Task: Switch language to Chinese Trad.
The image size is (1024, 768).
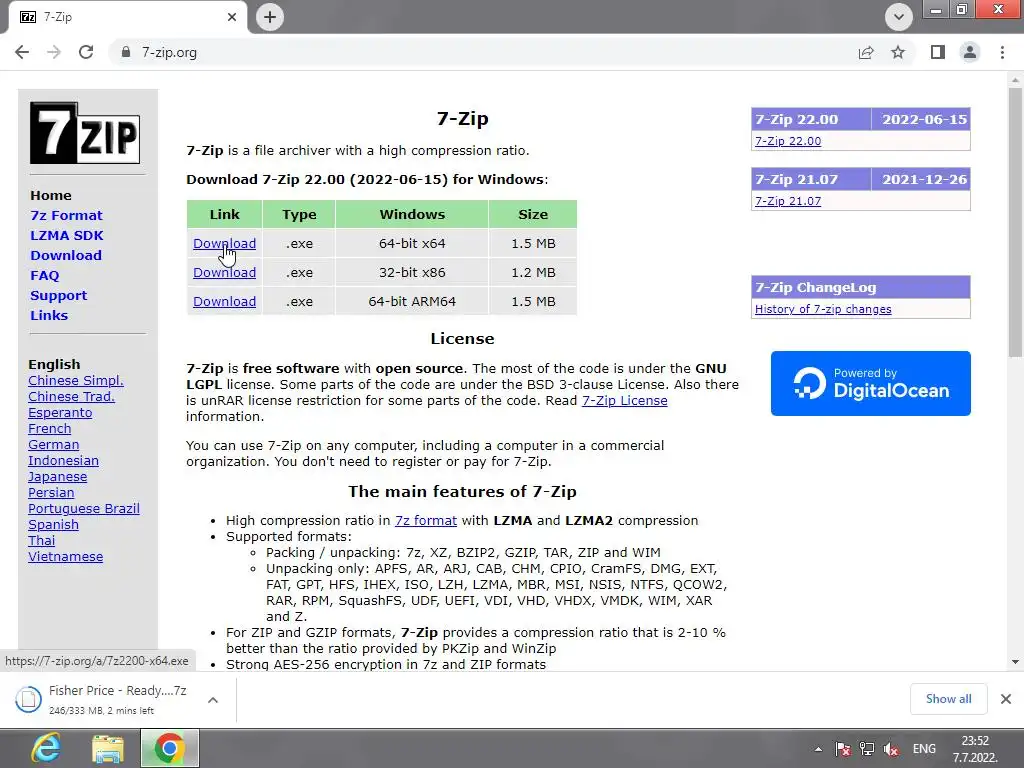Action: click(71, 396)
